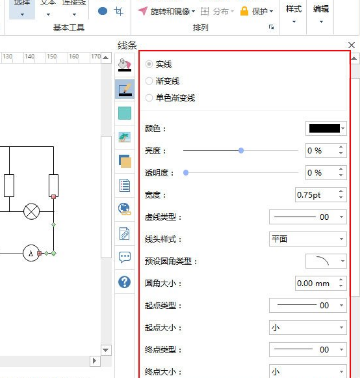The height and width of the screenshot is (378, 360).
Task: Select the left resistor in the circuit
Action: coord(9,185)
